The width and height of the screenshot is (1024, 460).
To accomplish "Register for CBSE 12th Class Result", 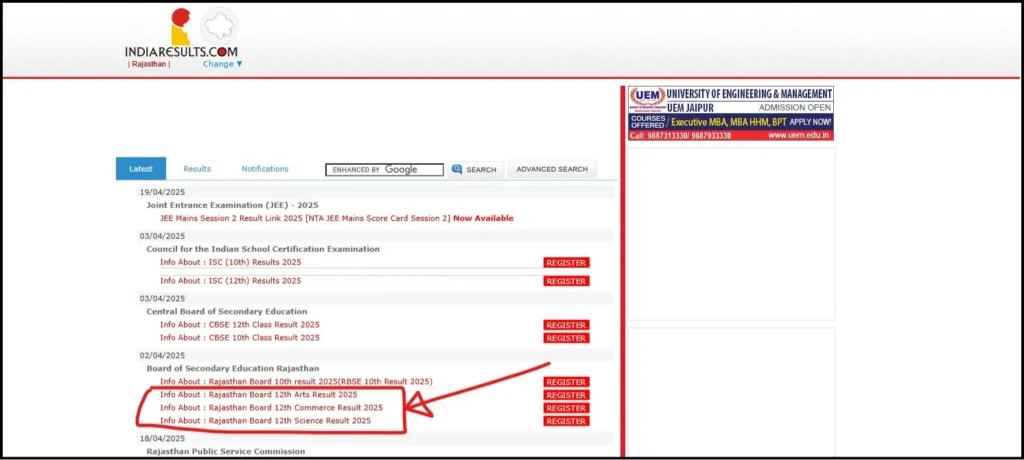I will [566, 325].
